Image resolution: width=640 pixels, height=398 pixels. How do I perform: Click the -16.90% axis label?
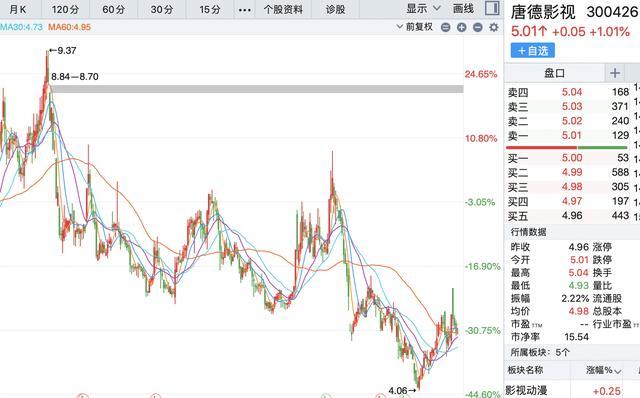[482, 266]
